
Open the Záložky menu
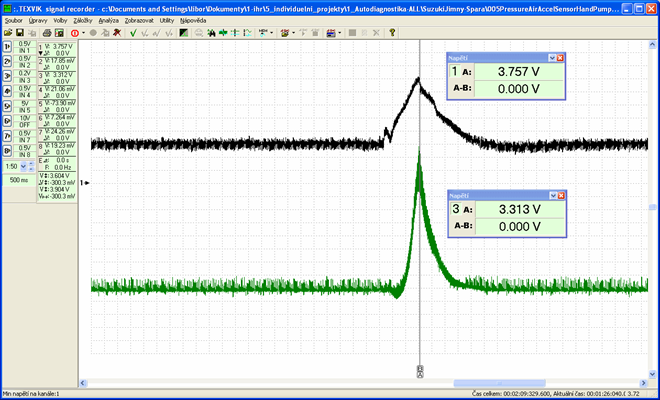coord(83,20)
